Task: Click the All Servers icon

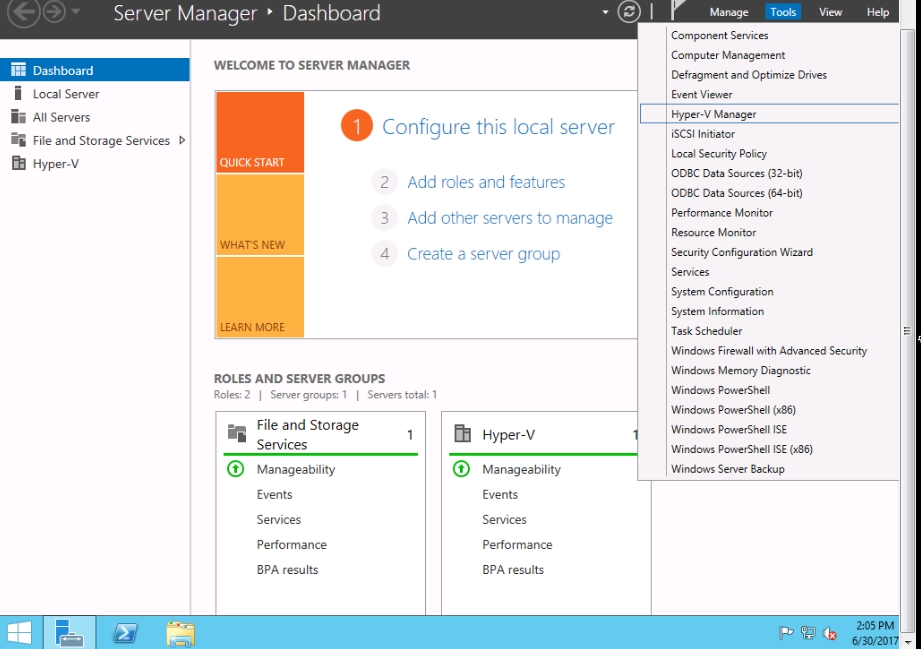Action: coord(18,116)
